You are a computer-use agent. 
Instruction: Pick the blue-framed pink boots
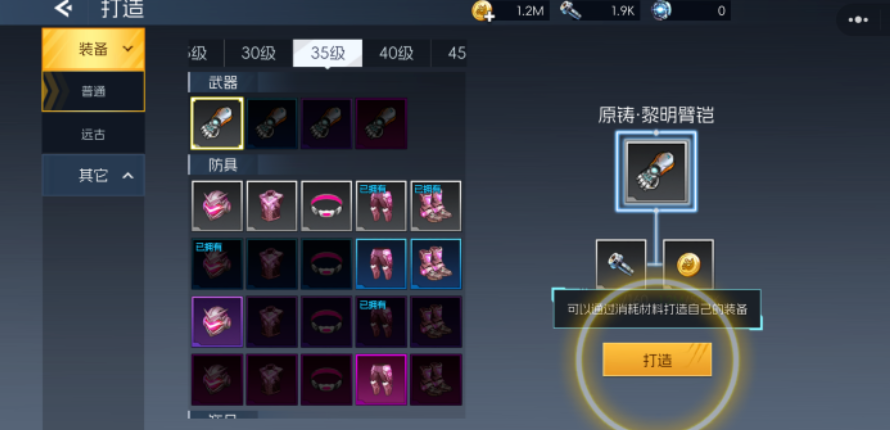[436, 264]
